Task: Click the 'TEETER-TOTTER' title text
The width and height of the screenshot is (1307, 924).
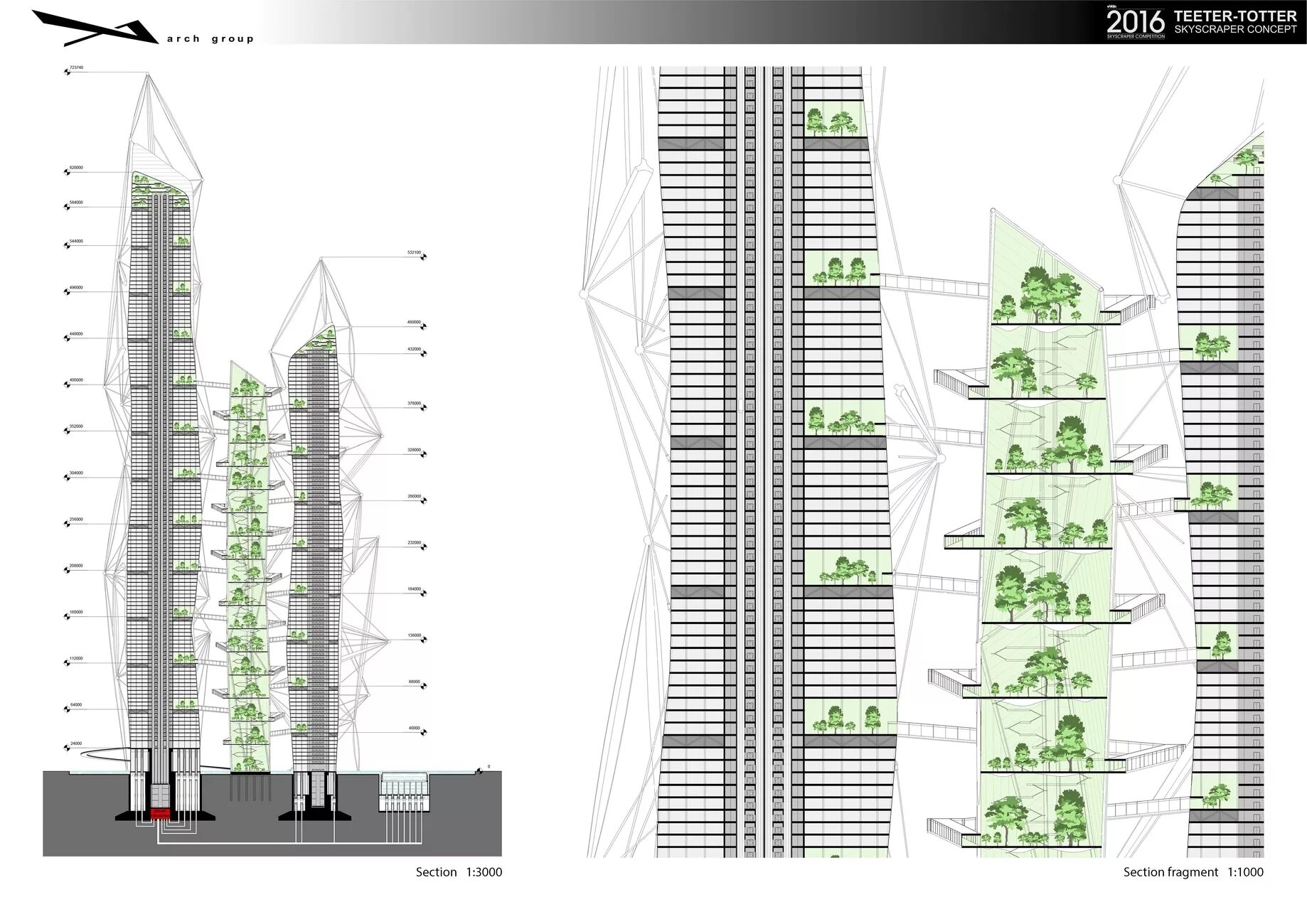Action: (1235, 16)
